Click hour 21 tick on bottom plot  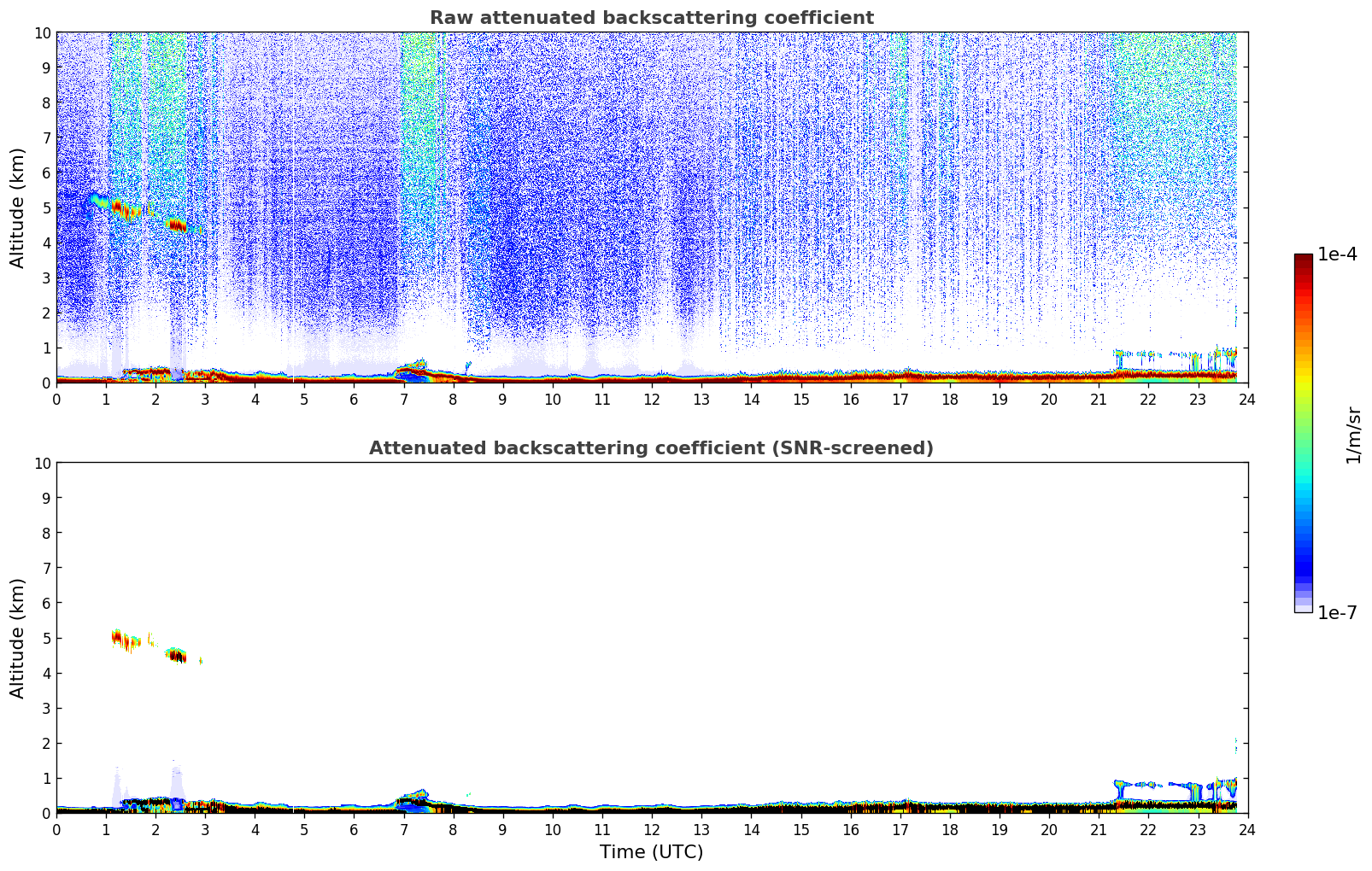point(1099,829)
